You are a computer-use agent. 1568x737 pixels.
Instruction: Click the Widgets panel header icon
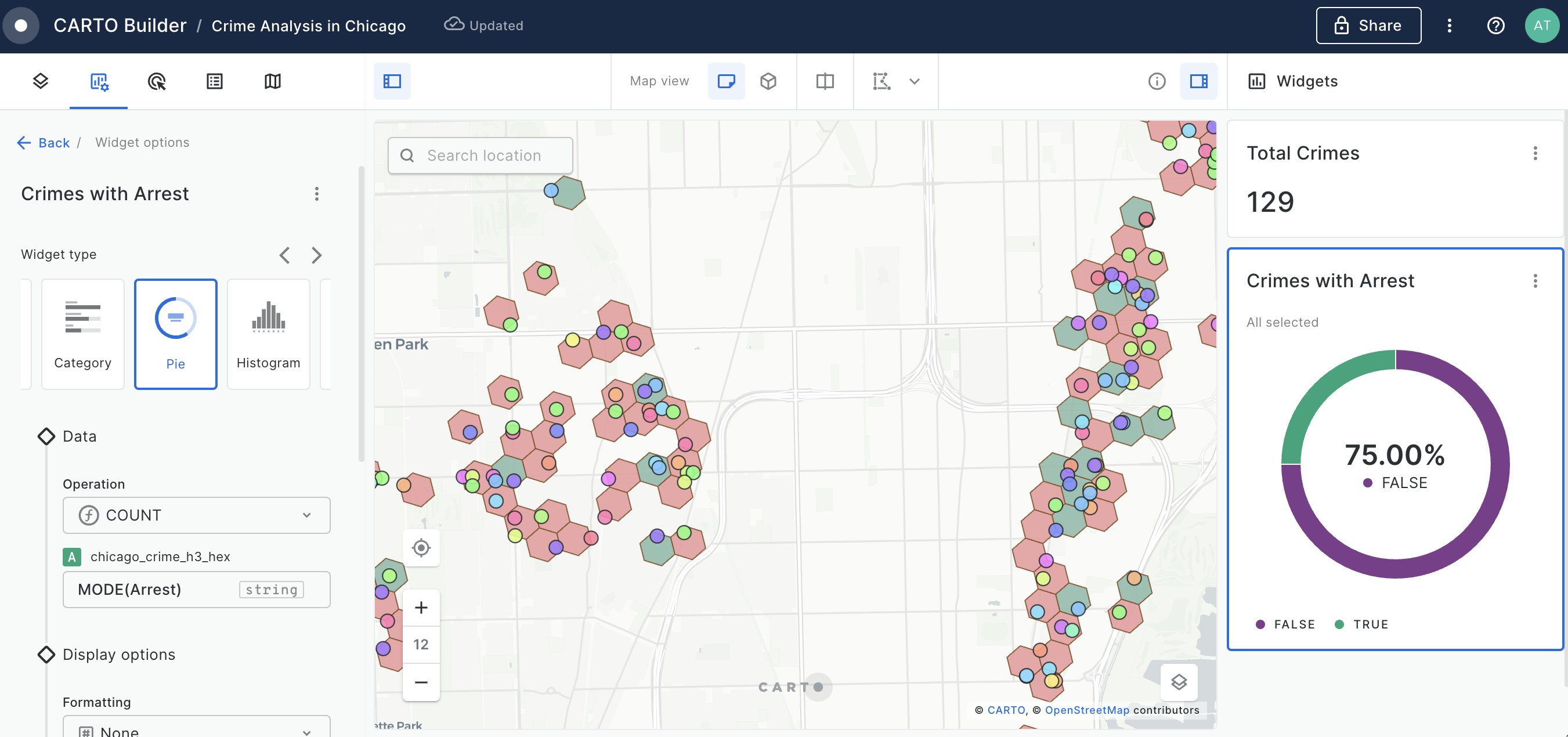[1256, 81]
